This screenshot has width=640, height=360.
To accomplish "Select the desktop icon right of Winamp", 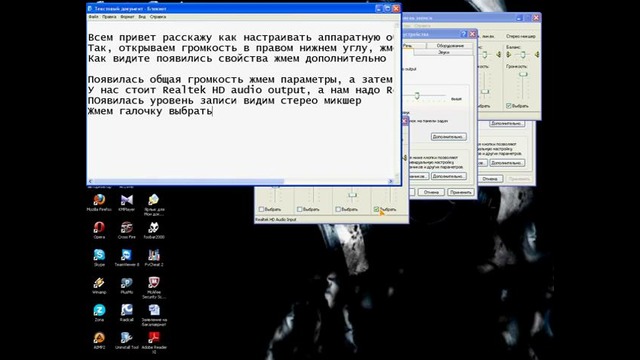I will [x=127, y=283].
